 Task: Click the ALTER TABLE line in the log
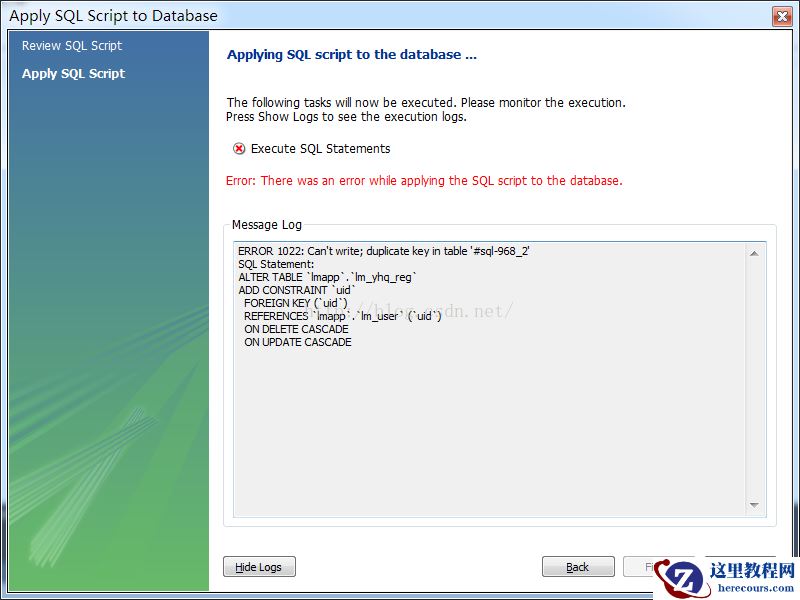[327, 277]
